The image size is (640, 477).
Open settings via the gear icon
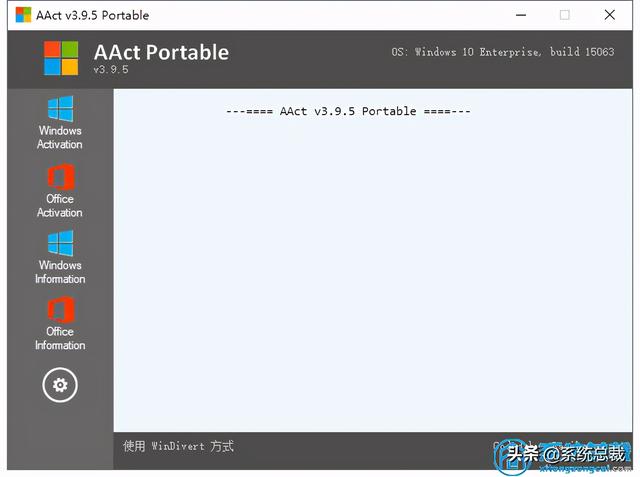pos(60,385)
